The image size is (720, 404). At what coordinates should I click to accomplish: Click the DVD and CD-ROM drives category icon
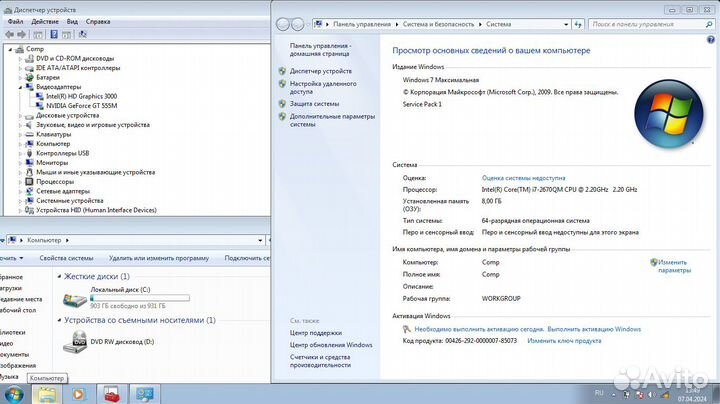click(29, 58)
